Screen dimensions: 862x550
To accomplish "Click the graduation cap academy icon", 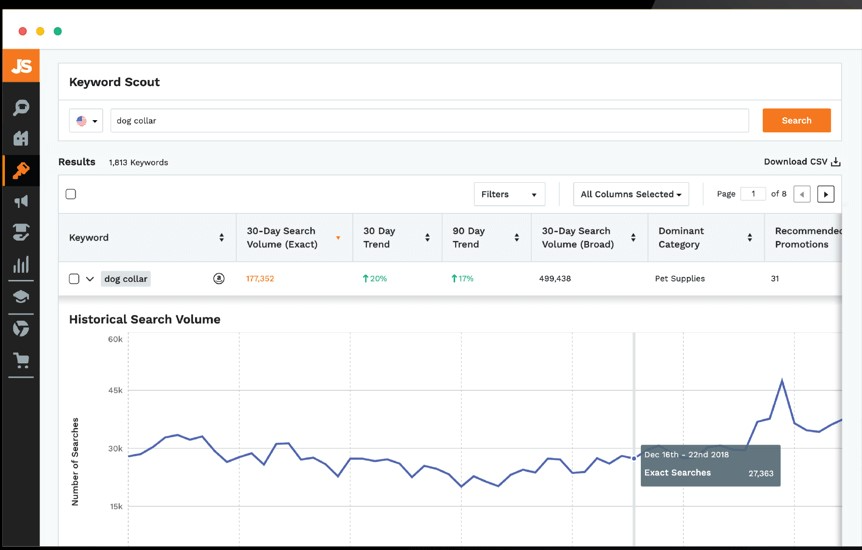I will click(x=20, y=297).
